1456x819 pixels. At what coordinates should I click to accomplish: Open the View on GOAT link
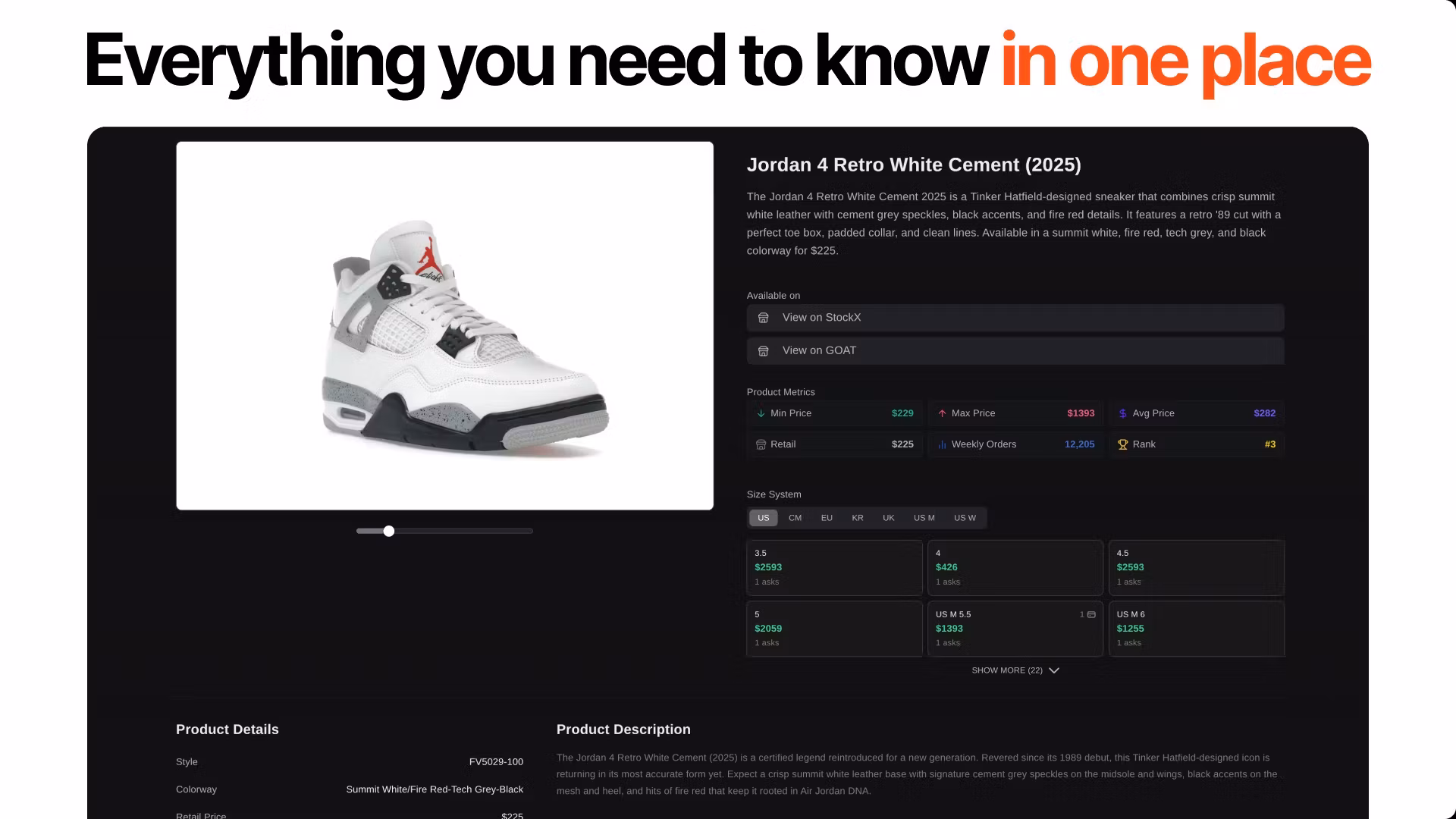pyautogui.click(x=1015, y=351)
